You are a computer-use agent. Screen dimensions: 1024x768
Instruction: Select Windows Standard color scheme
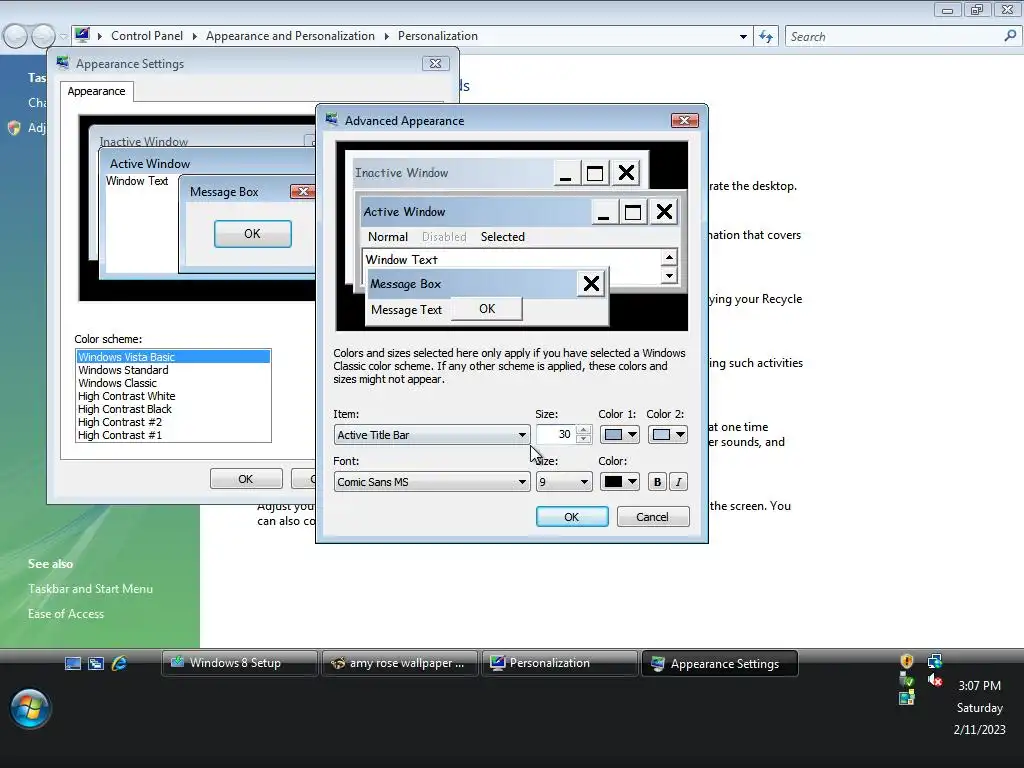173,370
